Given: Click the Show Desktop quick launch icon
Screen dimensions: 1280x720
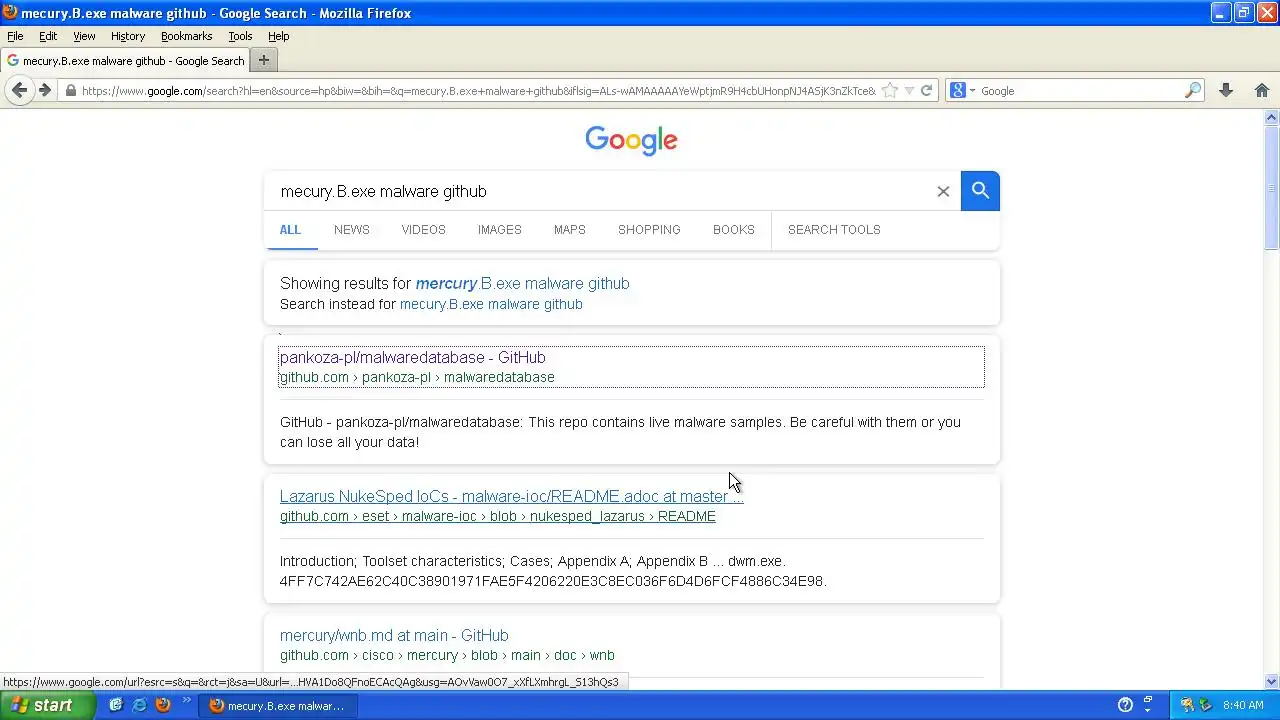Looking at the screenshot, I should coord(116,705).
